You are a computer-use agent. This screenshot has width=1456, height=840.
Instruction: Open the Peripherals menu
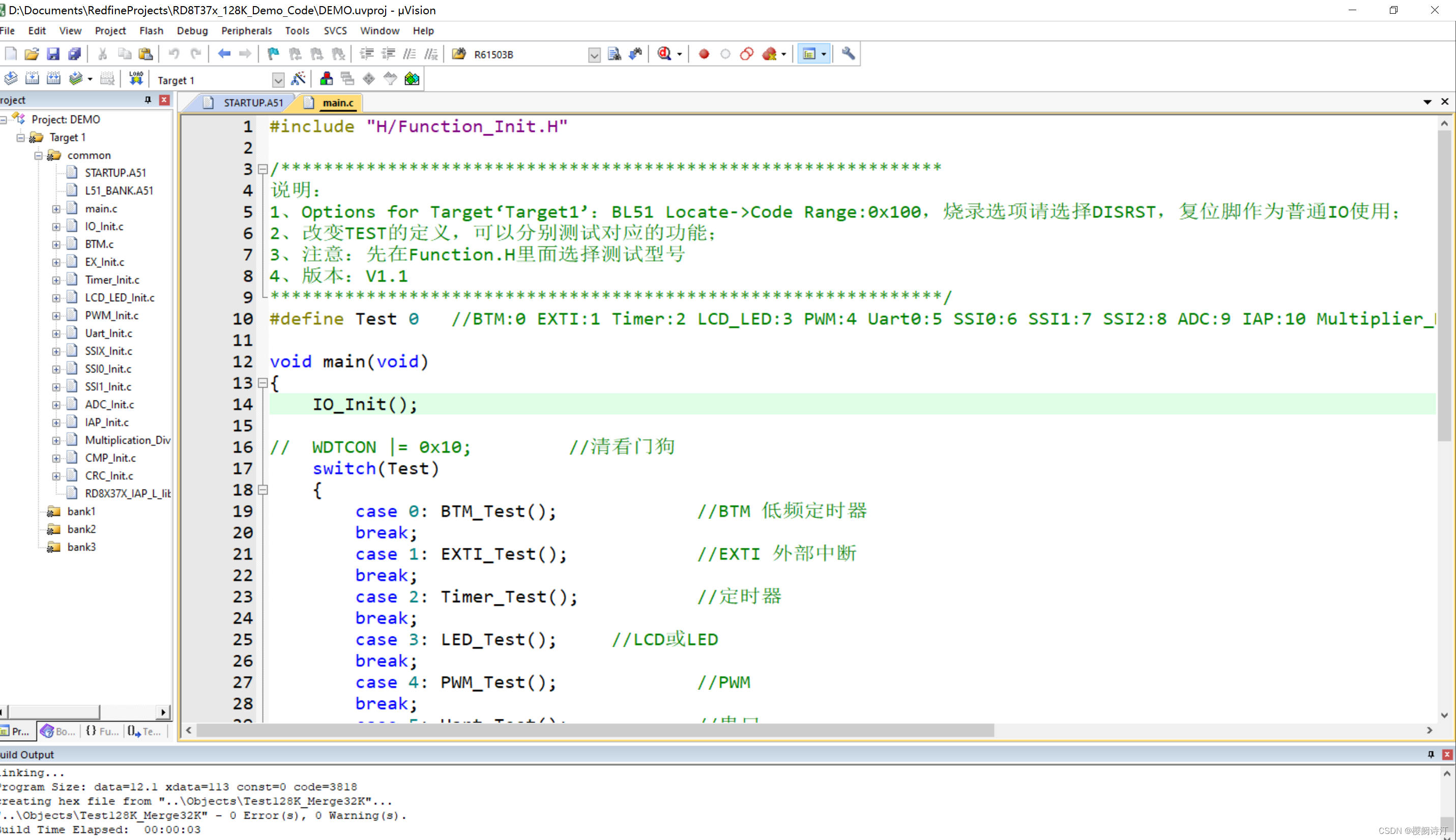click(x=246, y=31)
